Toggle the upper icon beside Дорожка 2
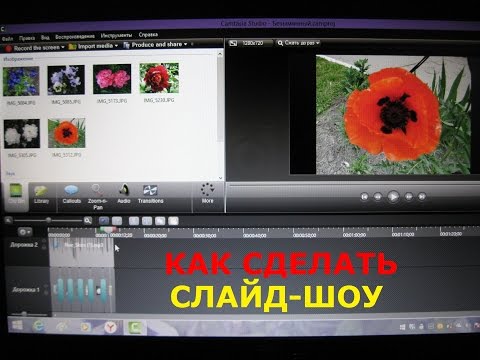Image resolution: width=480 pixels, height=360 pixels. point(44,241)
